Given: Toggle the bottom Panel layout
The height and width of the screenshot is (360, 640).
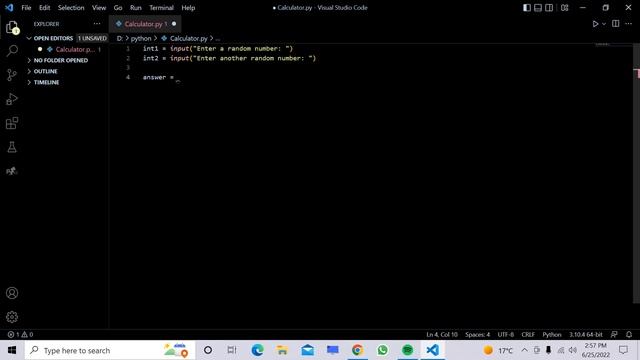Looking at the screenshot, I should (538, 8).
